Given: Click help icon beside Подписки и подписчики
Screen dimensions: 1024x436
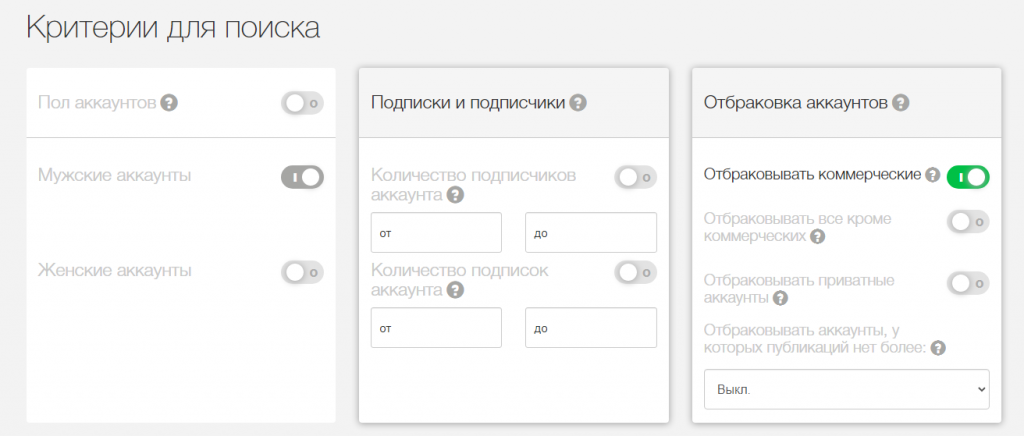Looking at the screenshot, I should point(578,102).
